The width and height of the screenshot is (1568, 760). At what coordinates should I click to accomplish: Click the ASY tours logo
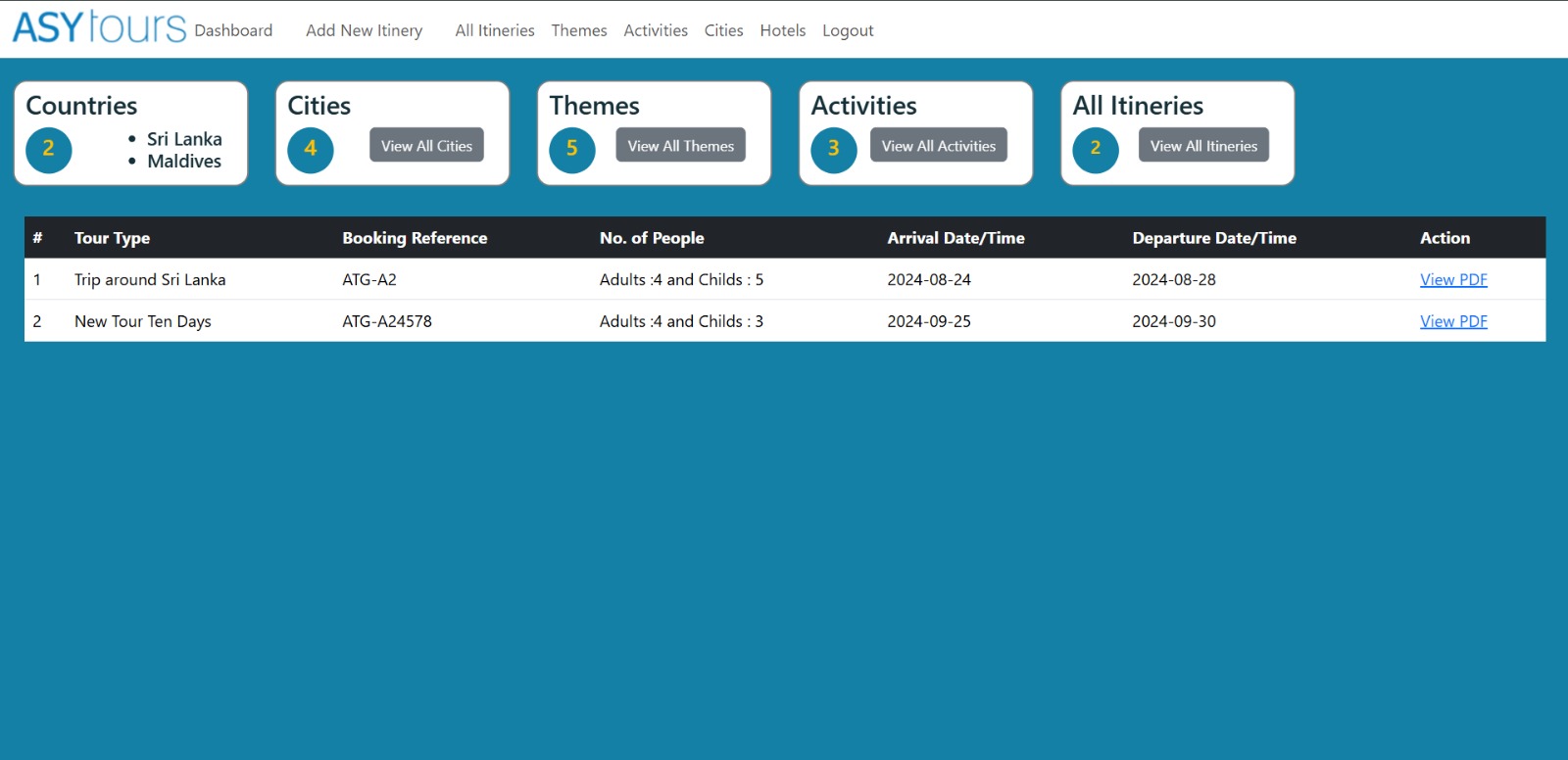tap(98, 27)
